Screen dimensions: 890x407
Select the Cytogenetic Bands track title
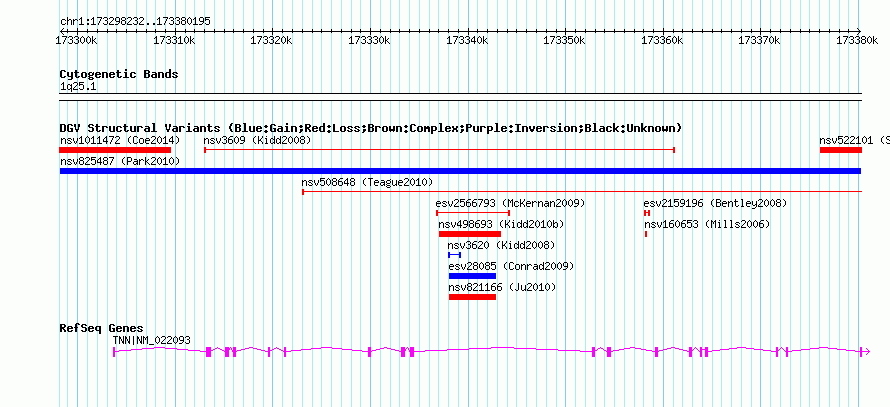(119, 74)
